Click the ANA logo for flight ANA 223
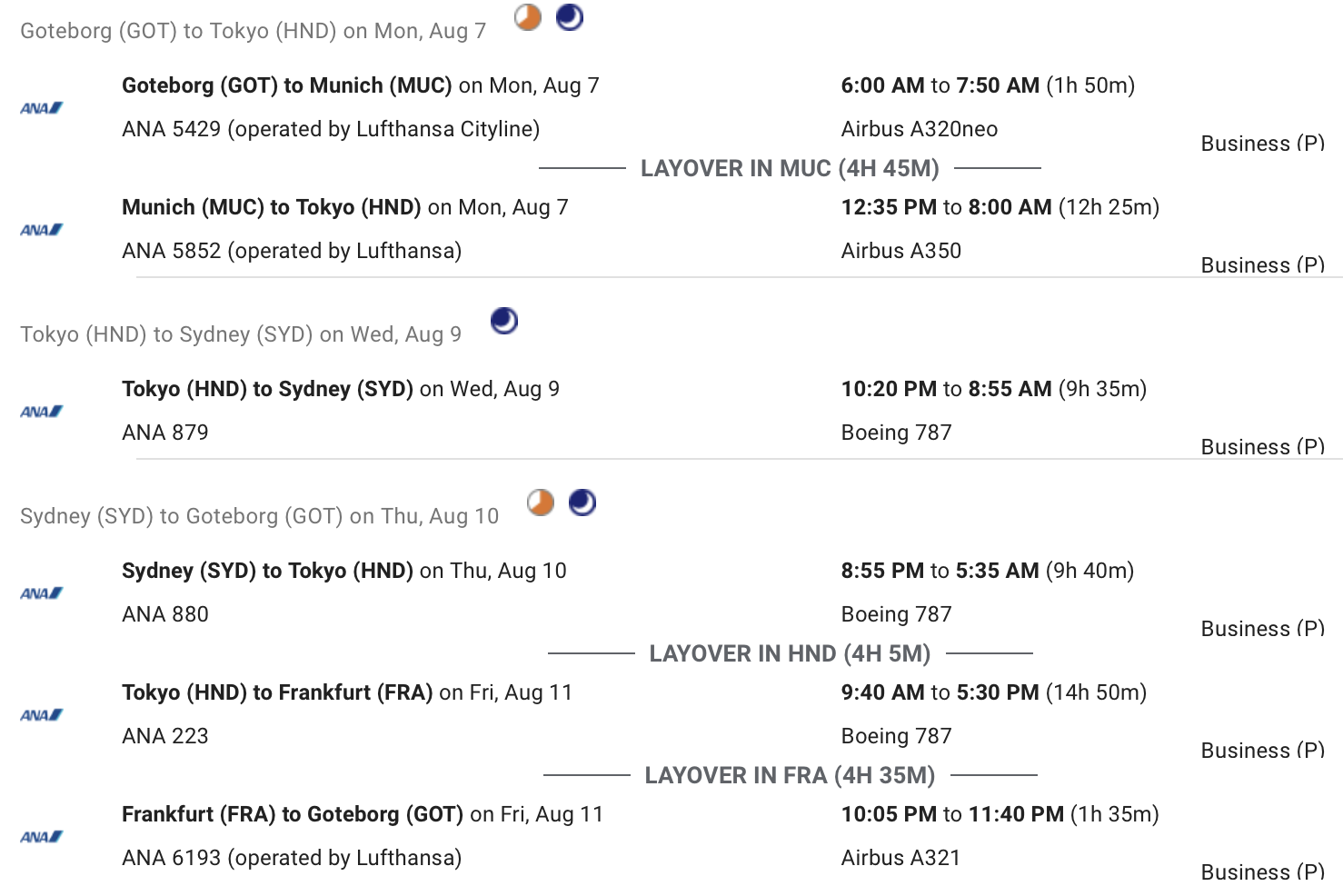 point(42,715)
